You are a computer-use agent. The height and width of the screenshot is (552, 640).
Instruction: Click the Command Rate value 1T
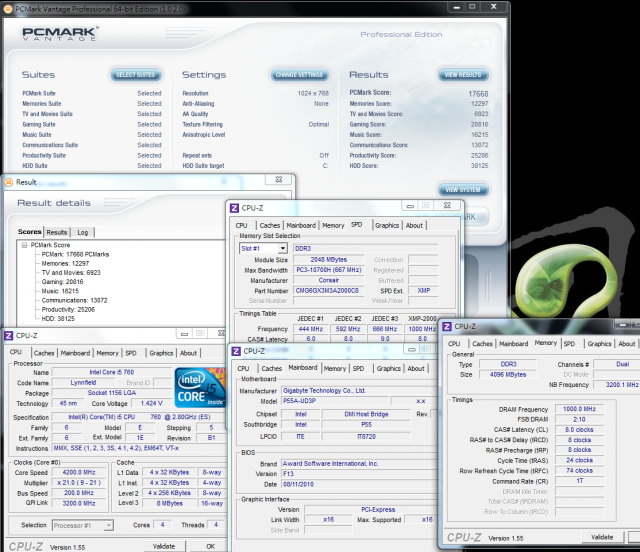[579, 481]
